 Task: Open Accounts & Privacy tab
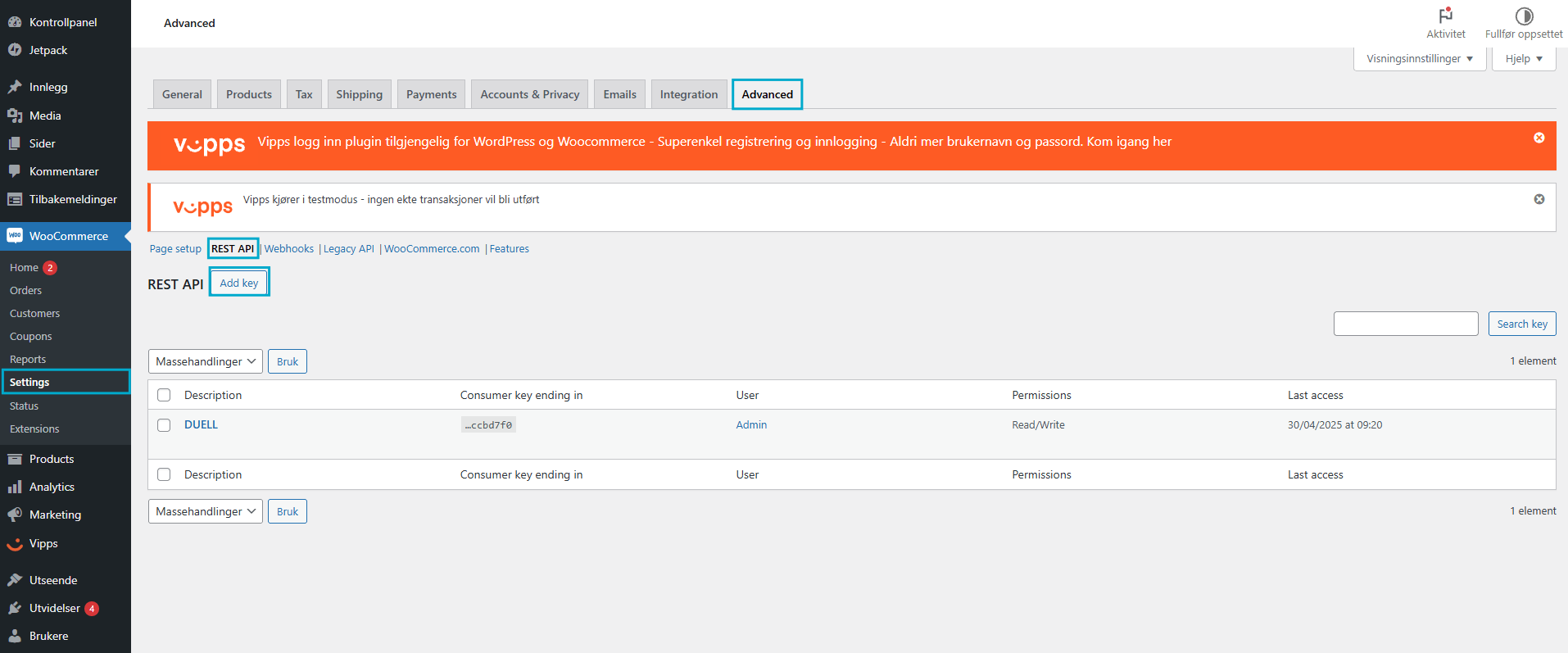coord(530,94)
